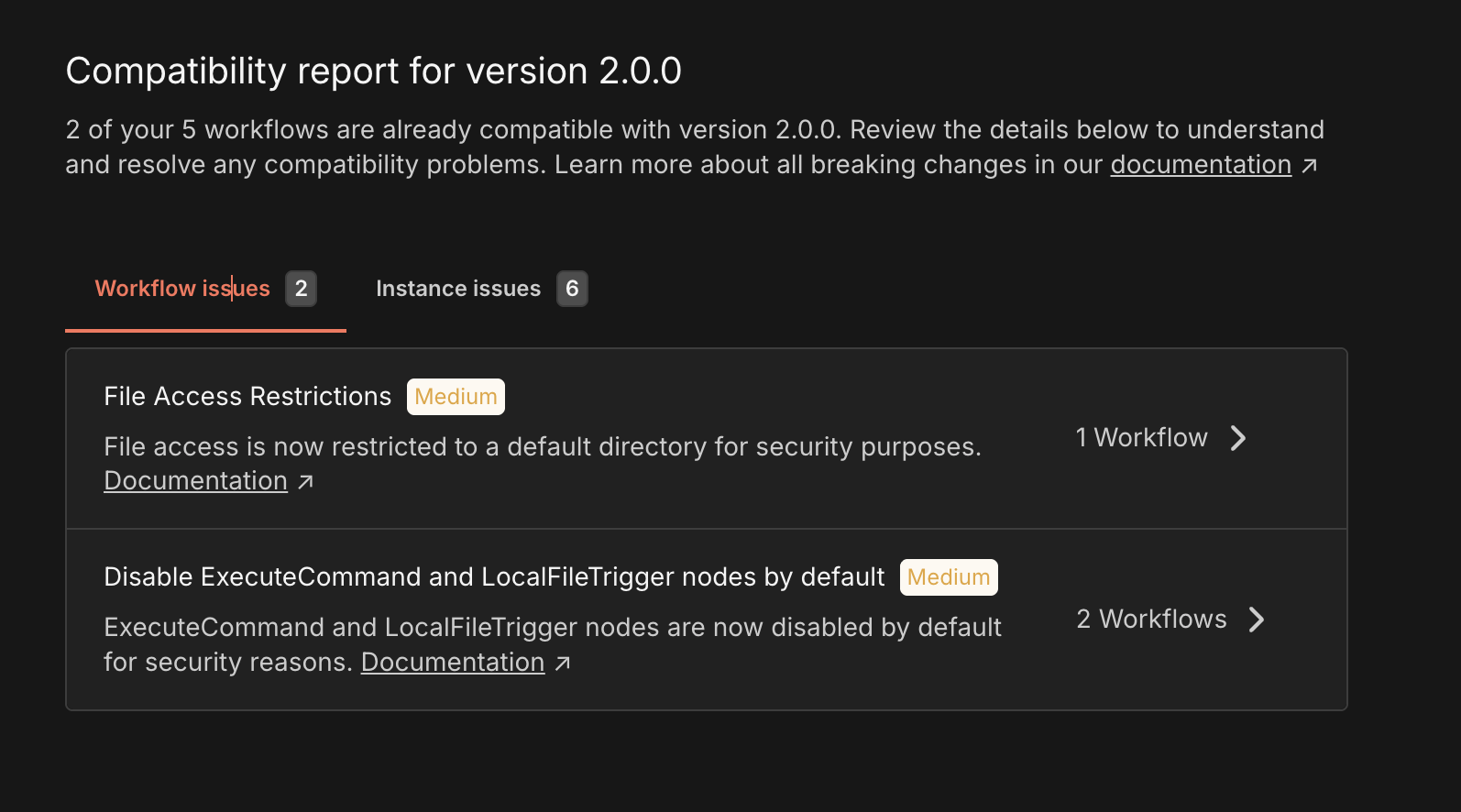Switch to the Workflow issues tab

click(182, 289)
